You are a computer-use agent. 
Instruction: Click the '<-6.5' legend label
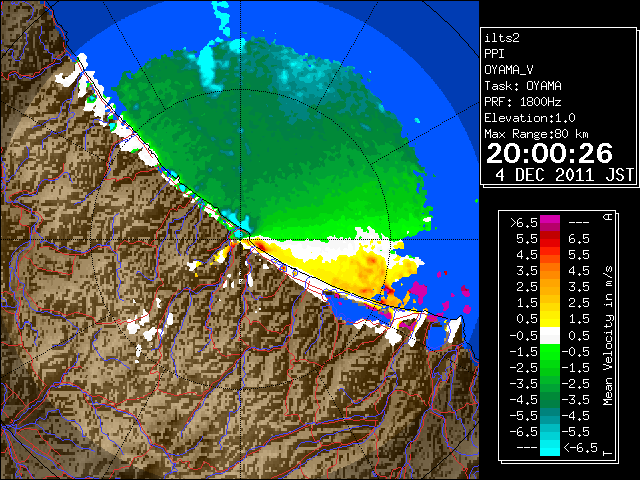580,448
